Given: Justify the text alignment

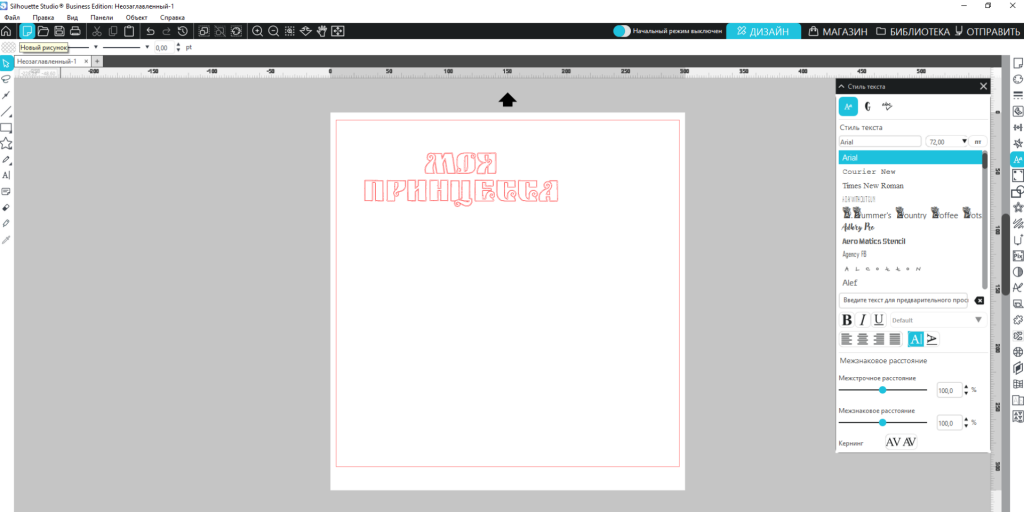Looking at the screenshot, I should (894, 339).
